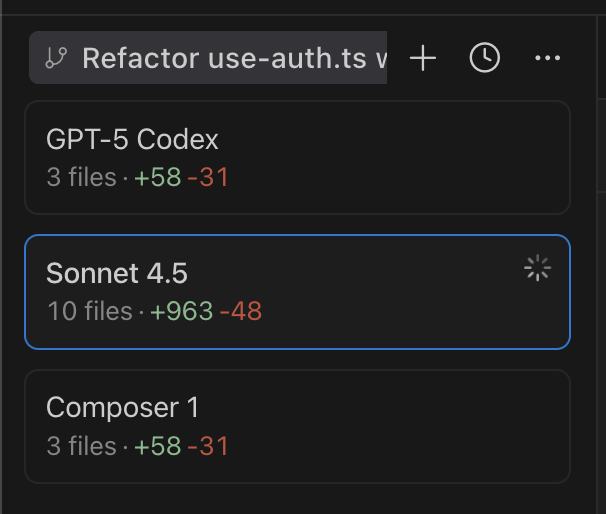Select the Composer 1 result card

click(297, 426)
